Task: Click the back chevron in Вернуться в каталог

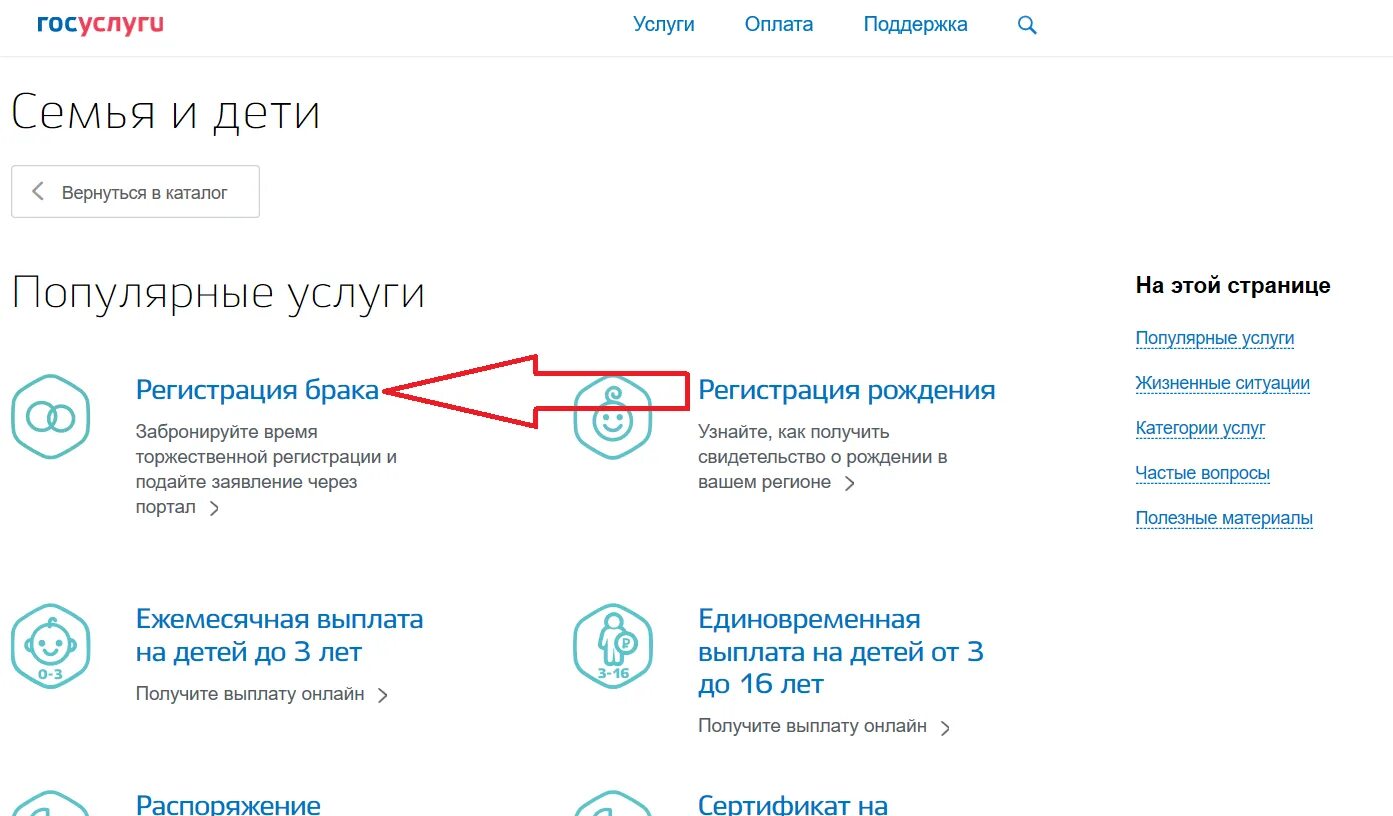Action: coord(38,191)
